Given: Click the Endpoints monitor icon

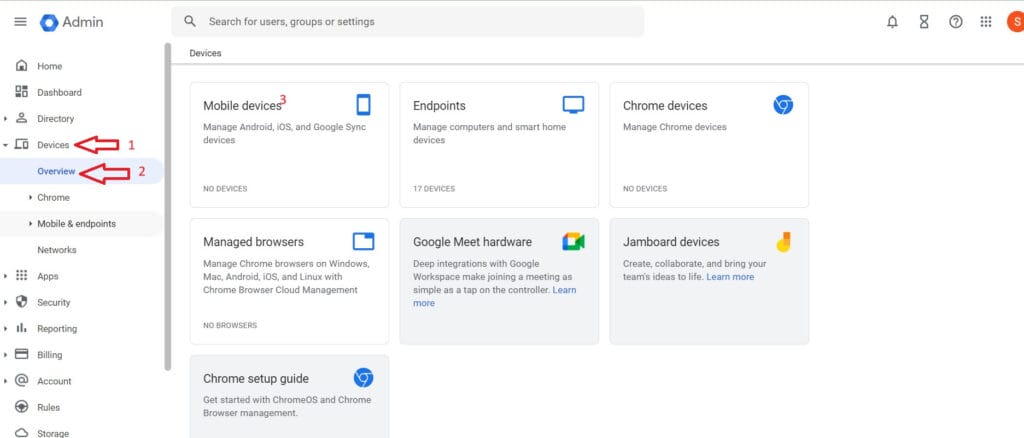Looking at the screenshot, I should (573, 104).
